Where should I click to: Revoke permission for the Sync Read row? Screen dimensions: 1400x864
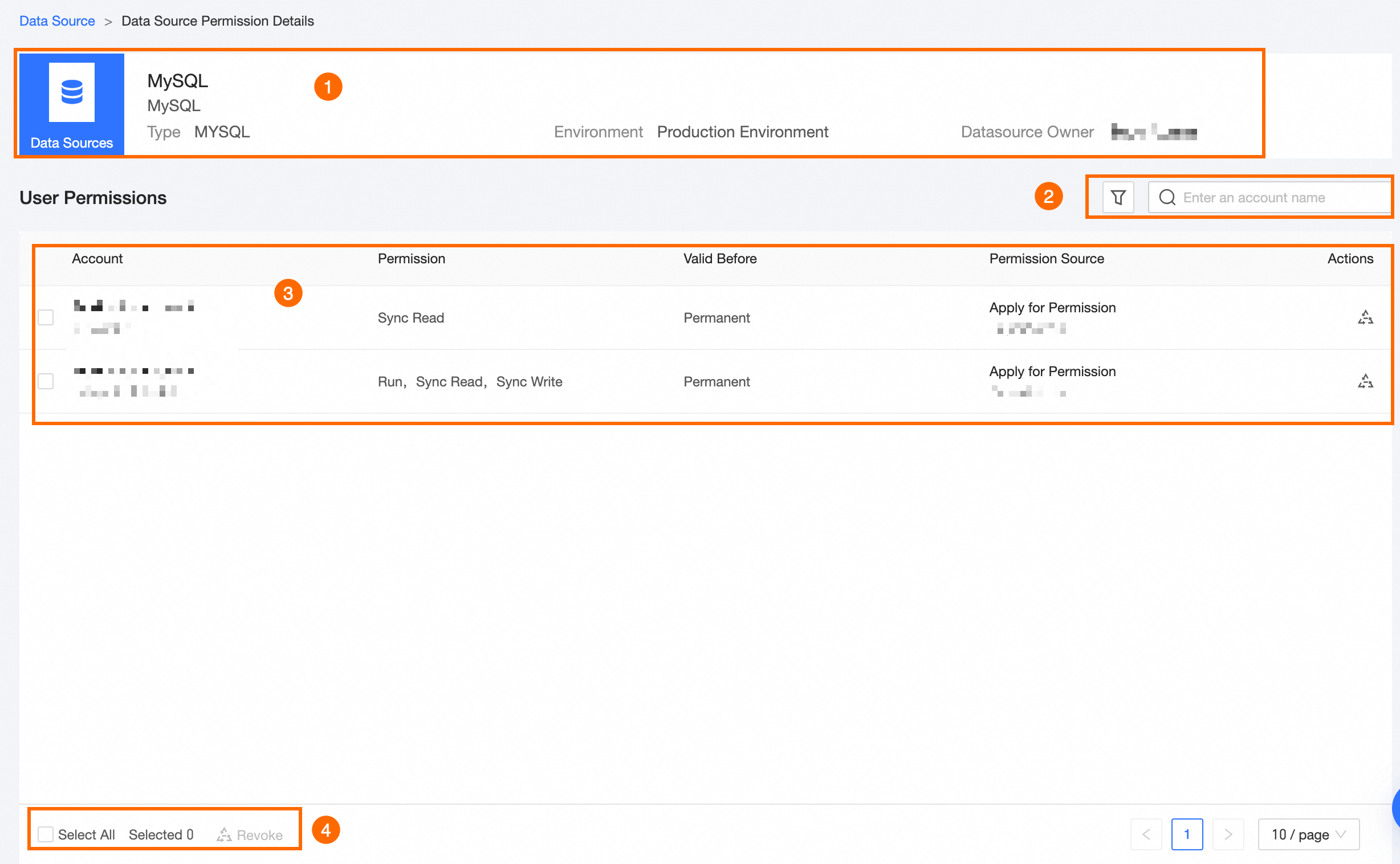(1365, 317)
